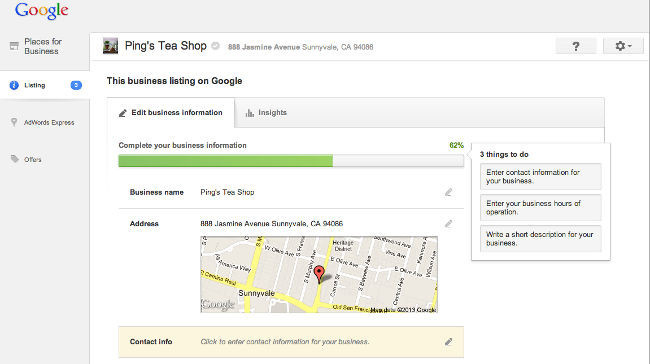Open Places for Business storefront icon
The height and width of the screenshot is (364, 650).
pos(15,46)
